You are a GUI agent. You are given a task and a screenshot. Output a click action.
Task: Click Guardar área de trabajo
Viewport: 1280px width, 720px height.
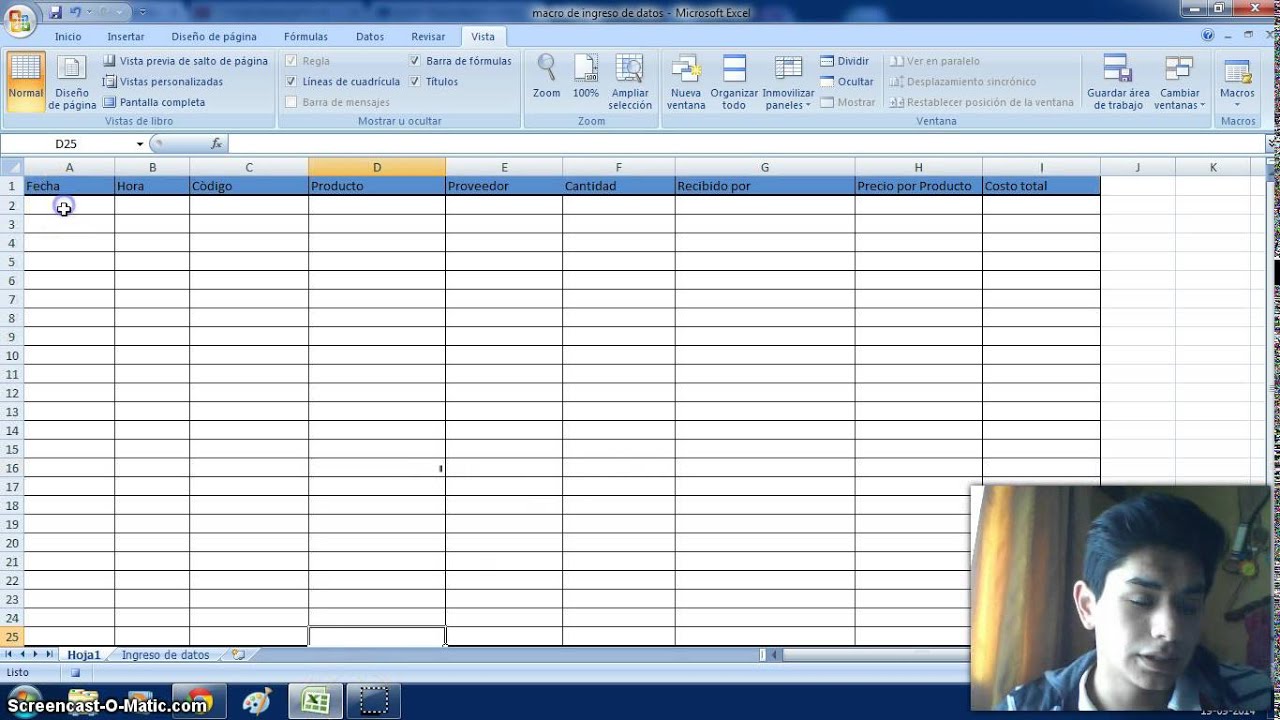[1118, 82]
